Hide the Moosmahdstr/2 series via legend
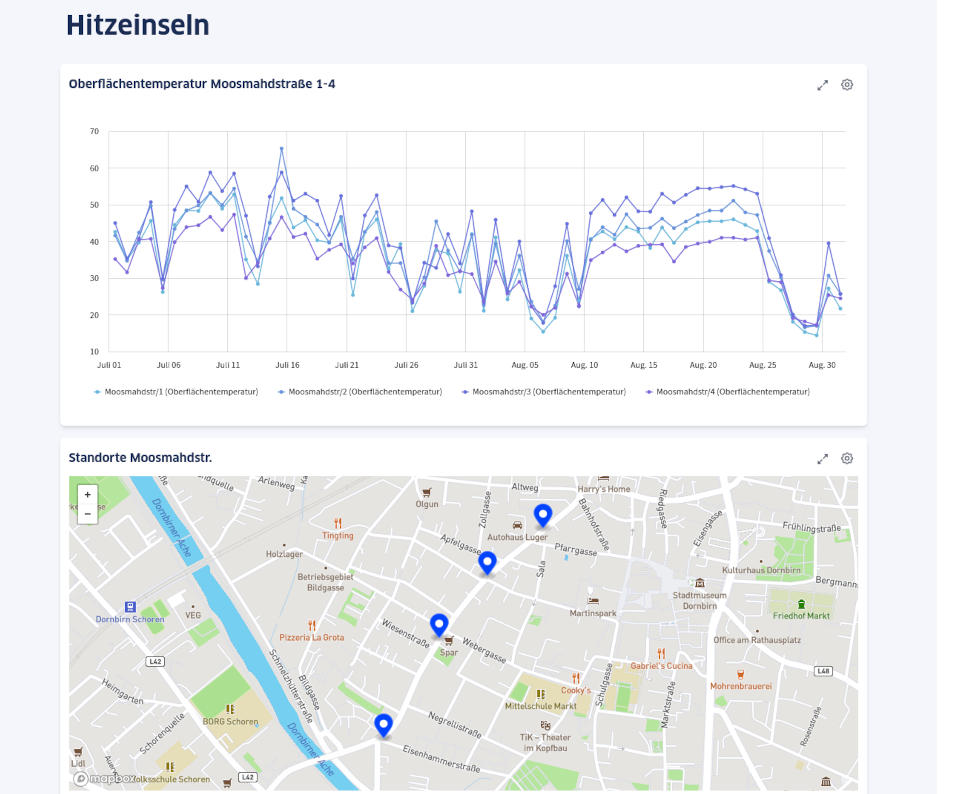Screen dimensions: 980x794 point(364,392)
